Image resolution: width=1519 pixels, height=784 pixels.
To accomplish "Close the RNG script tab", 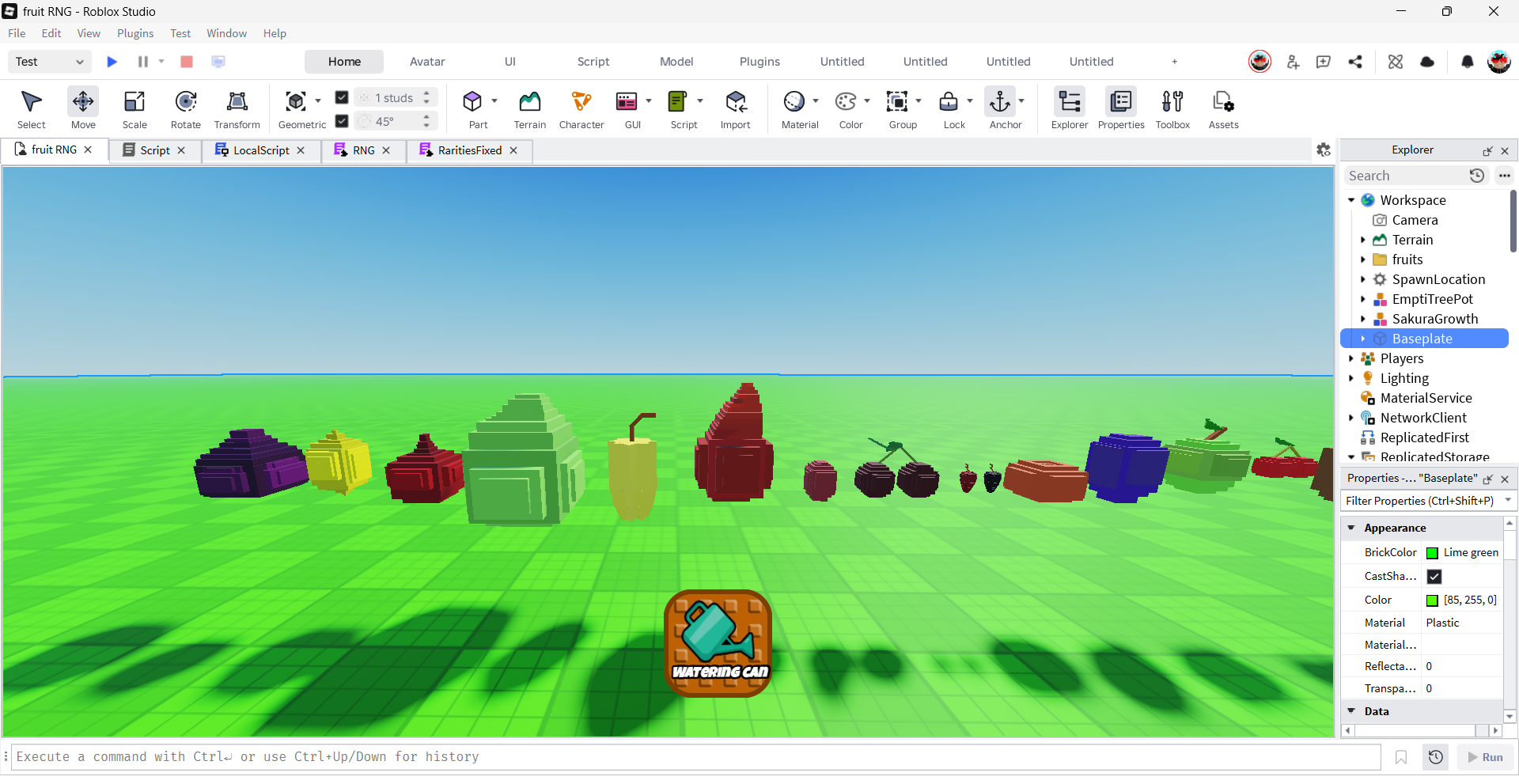I will pyautogui.click(x=386, y=150).
